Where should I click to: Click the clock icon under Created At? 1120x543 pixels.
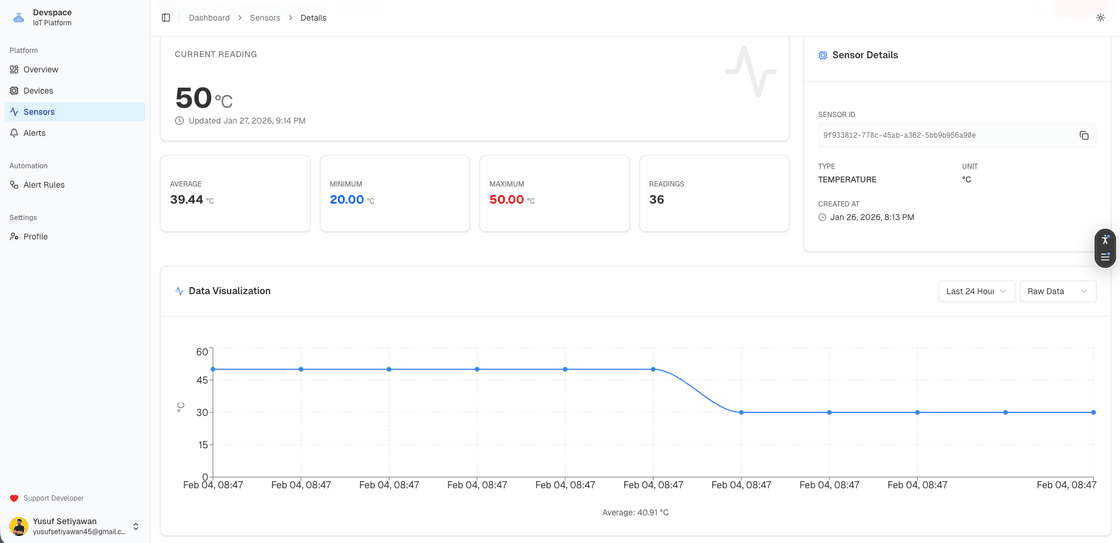[823, 216]
